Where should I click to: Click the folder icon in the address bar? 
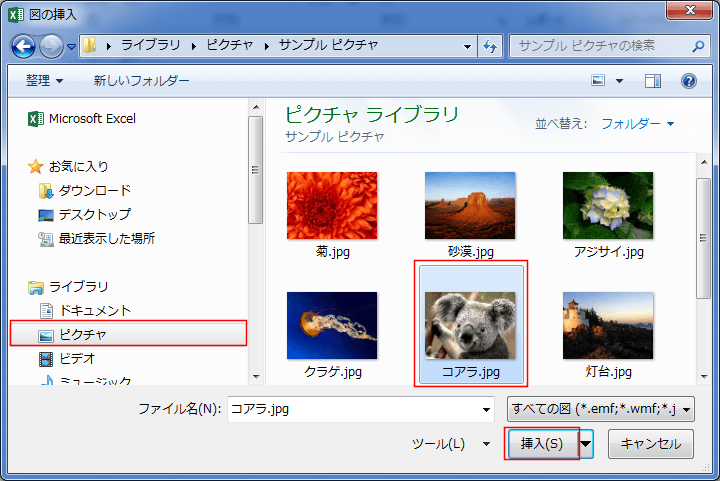90,45
